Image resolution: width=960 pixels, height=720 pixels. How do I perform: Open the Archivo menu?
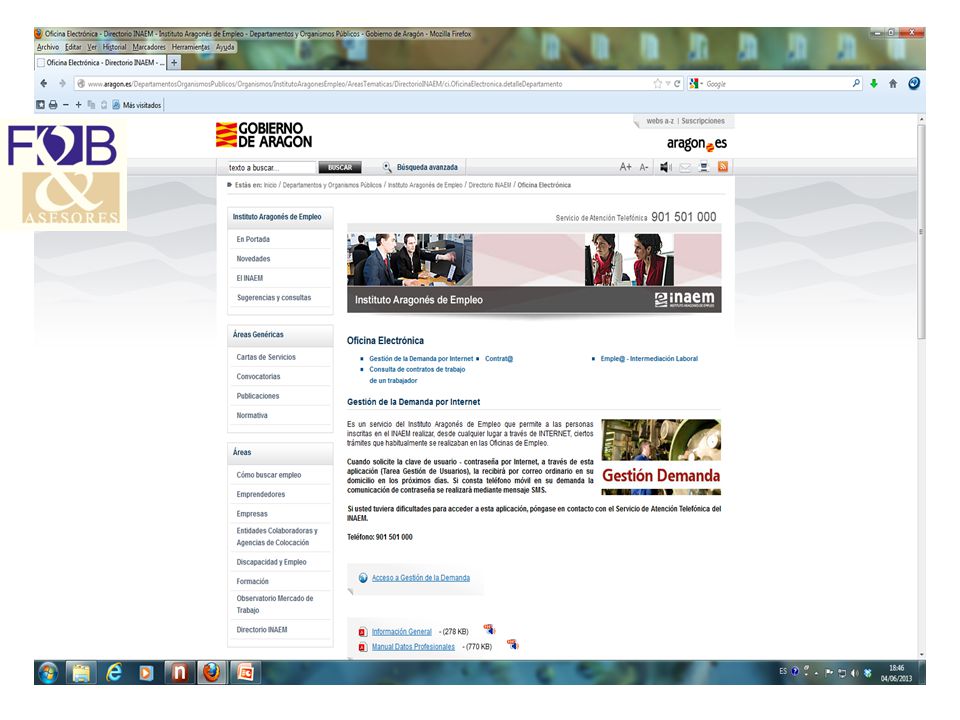[x=48, y=47]
